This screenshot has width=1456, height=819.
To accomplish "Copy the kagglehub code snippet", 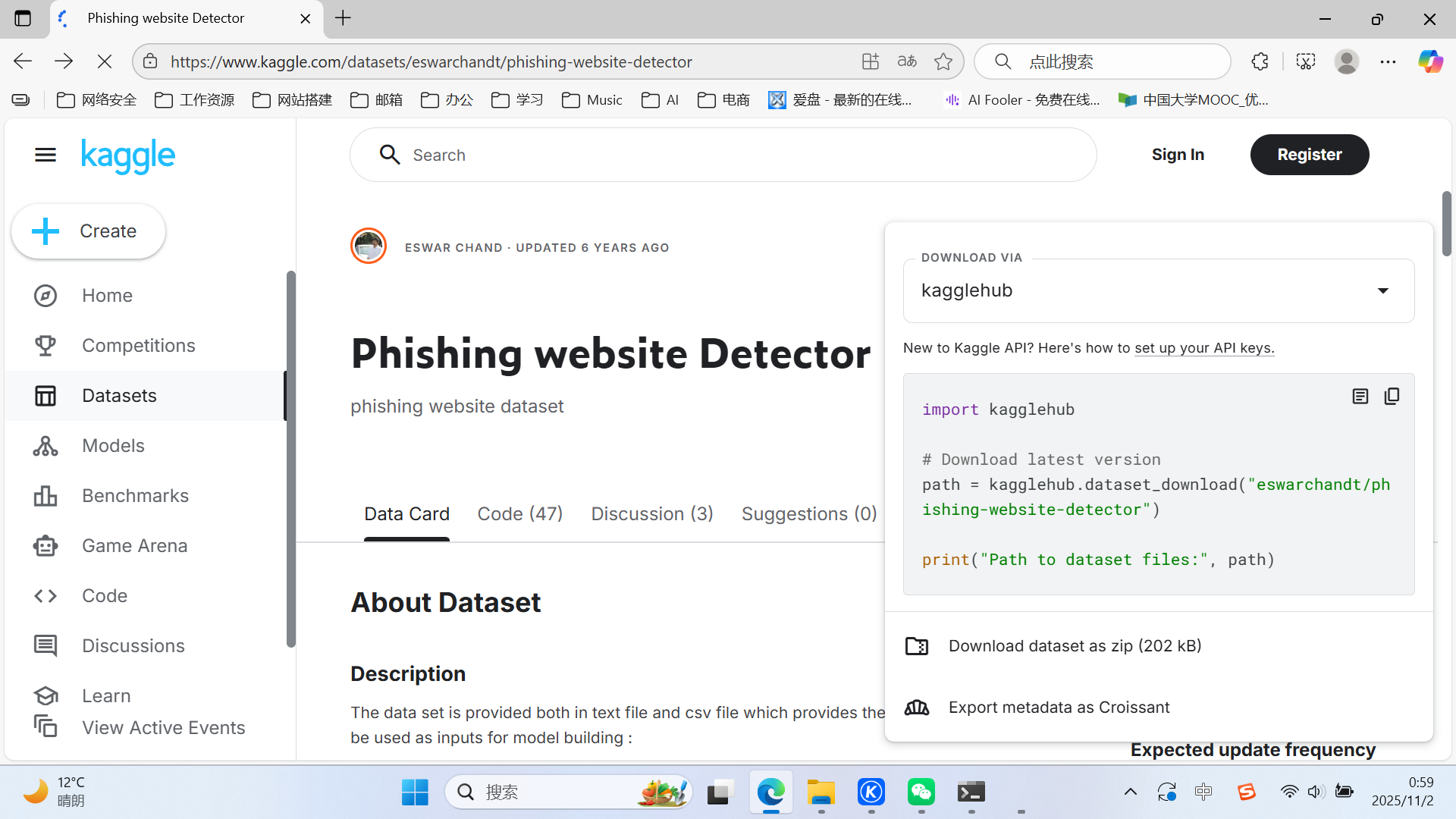I will [x=1392, y=397].
